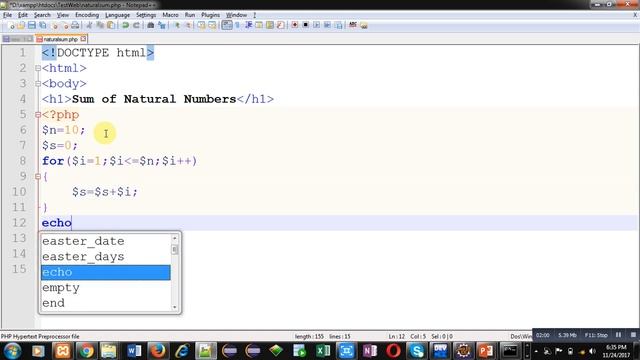Select easter_date in autocomplete list
The width and height of the screenshot is (640, 360).
[x=106, y=241]
